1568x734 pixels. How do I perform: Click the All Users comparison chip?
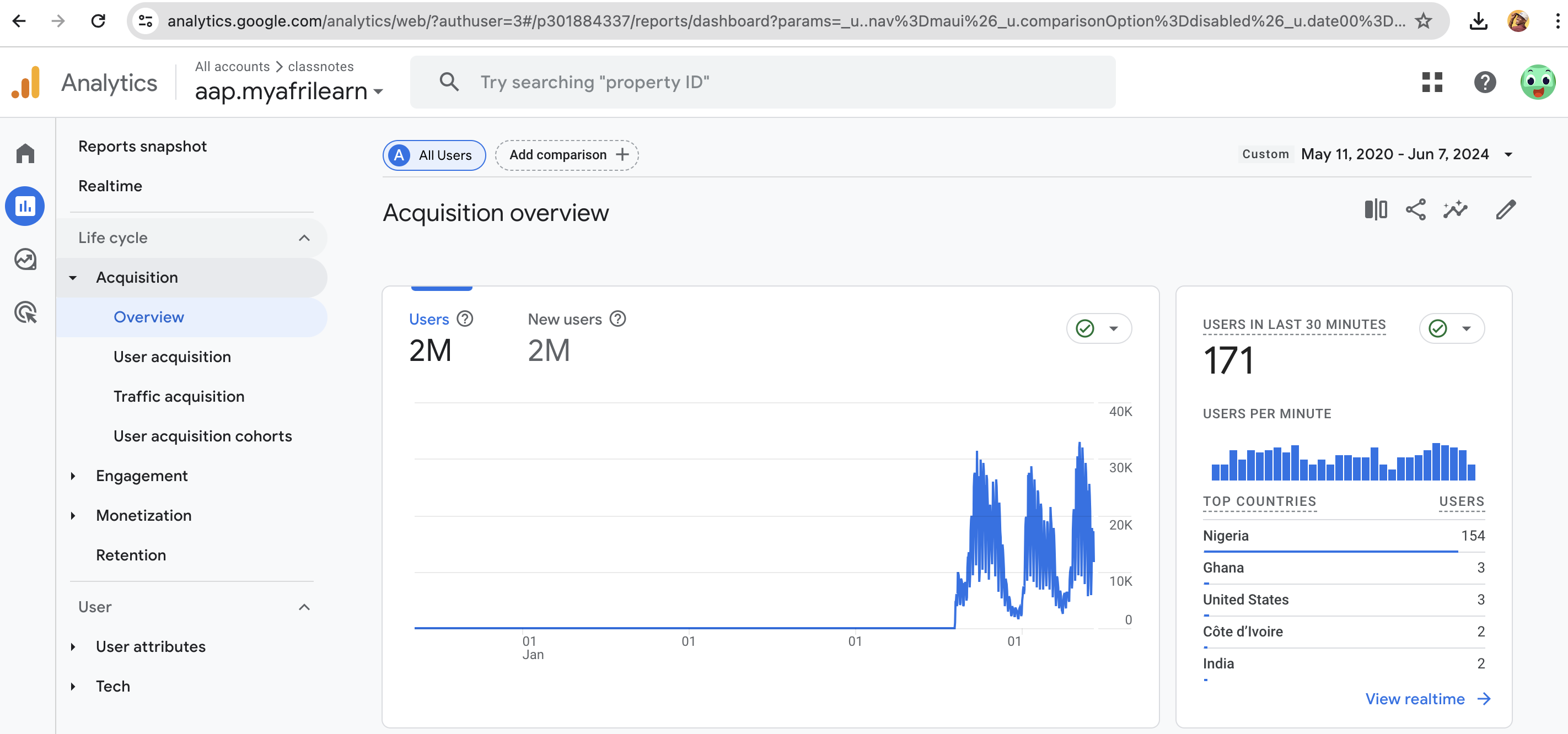[x=434, y=155]
